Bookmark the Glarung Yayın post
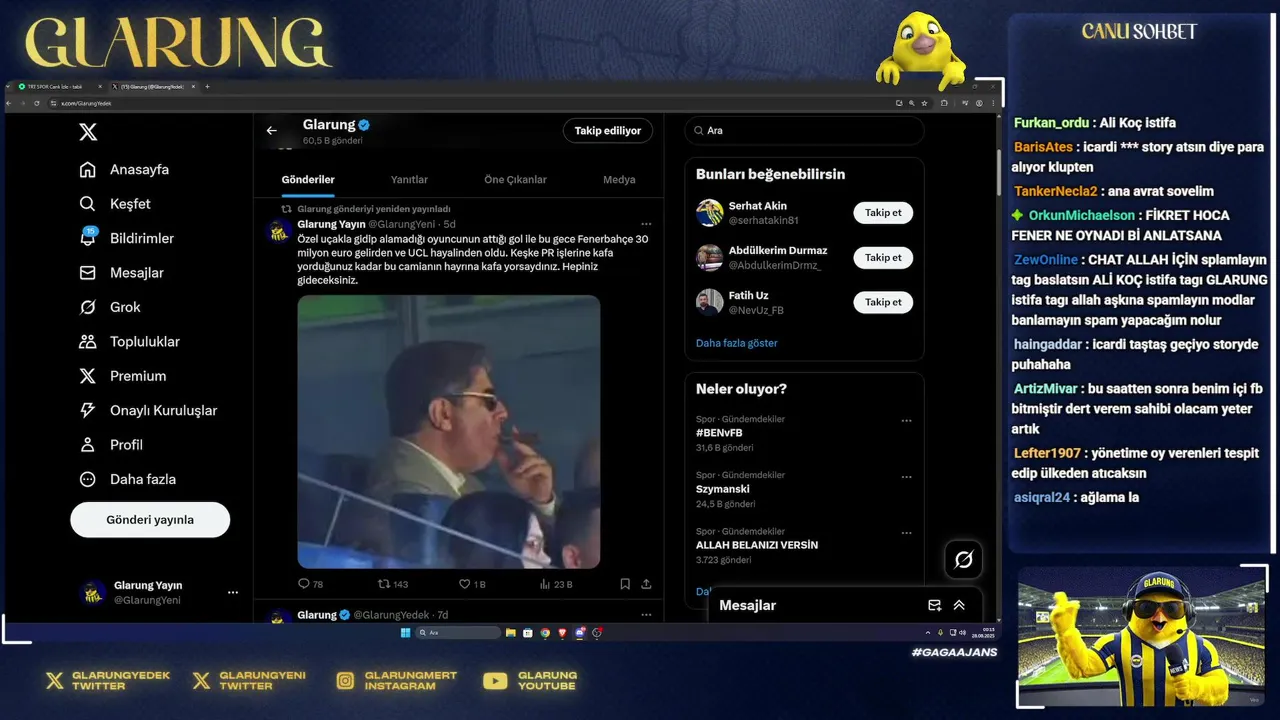The image size is (1280, 720). click(x=625, y=584)
